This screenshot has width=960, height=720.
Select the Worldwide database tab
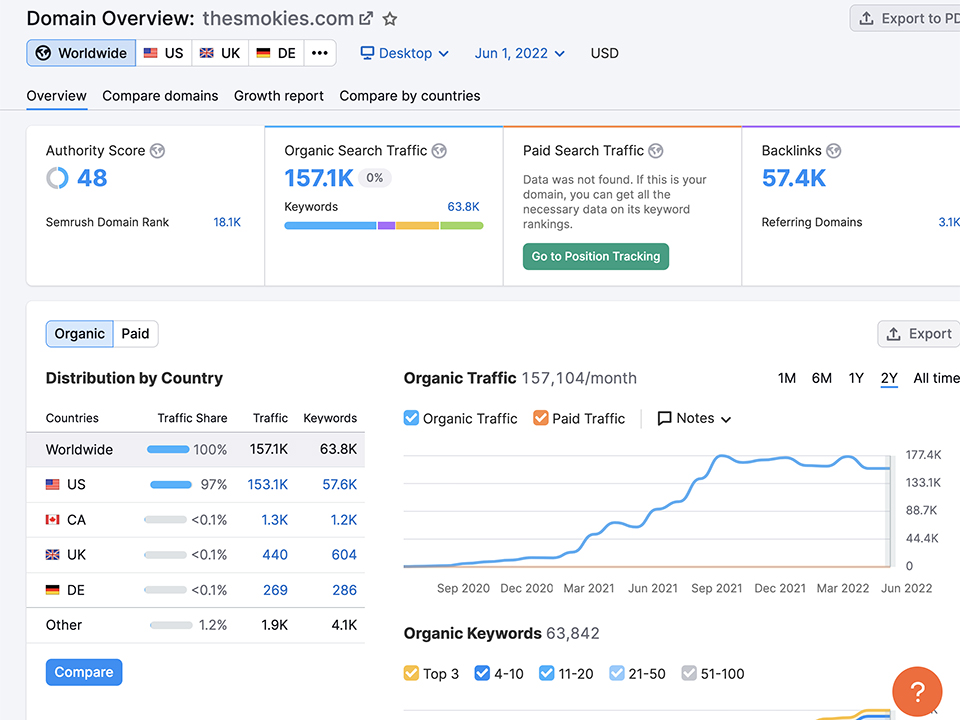tap(81, 53)
